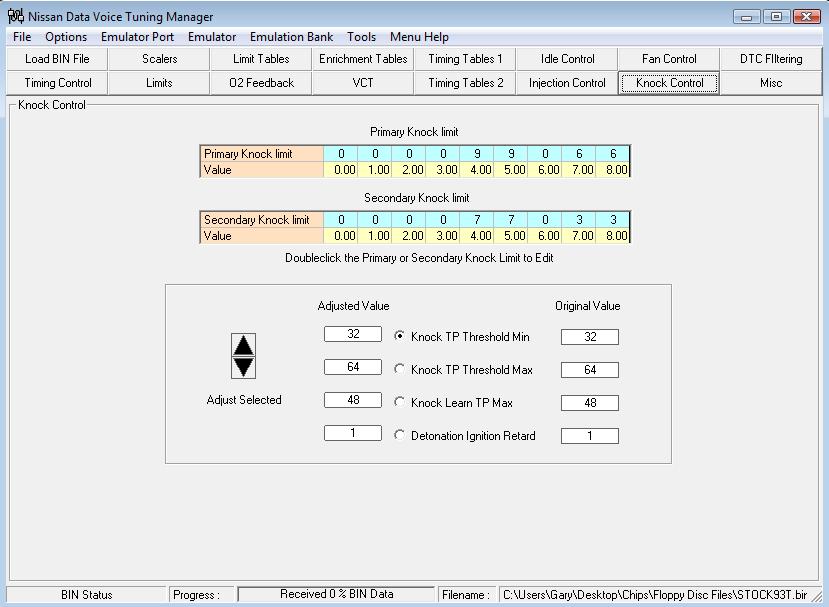Go to the O2 Feedback tab
Viewport: 829px width, 607px height.
coord(261,83)
